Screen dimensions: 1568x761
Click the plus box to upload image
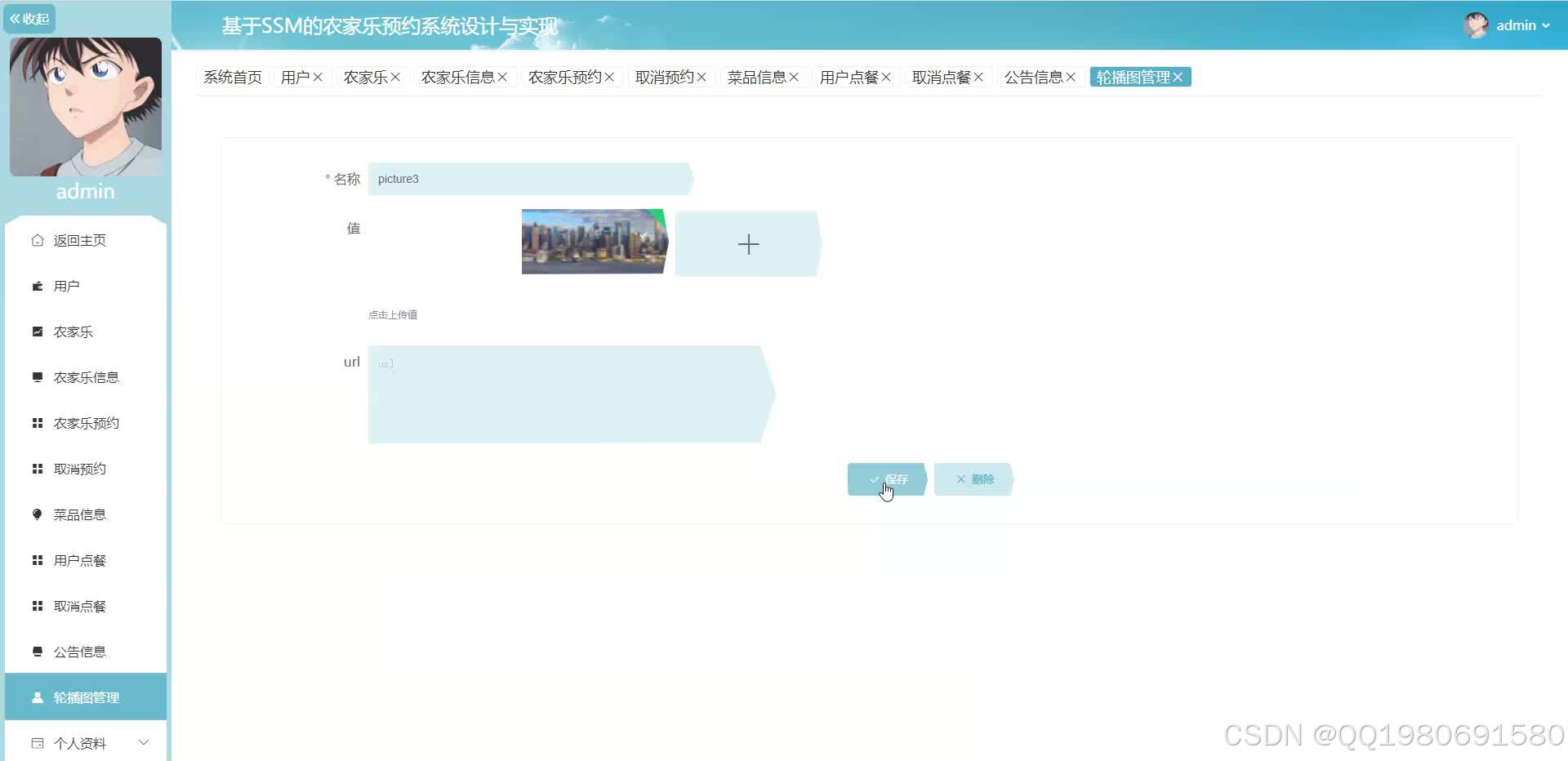[748, 244]
